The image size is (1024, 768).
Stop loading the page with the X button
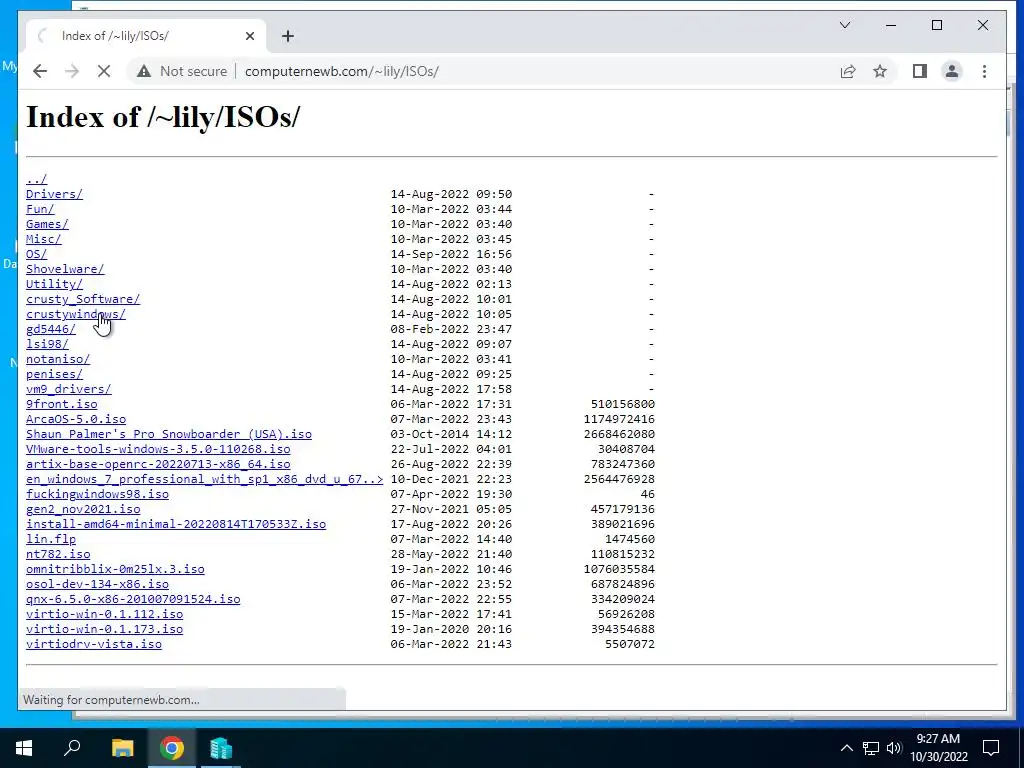104,71
